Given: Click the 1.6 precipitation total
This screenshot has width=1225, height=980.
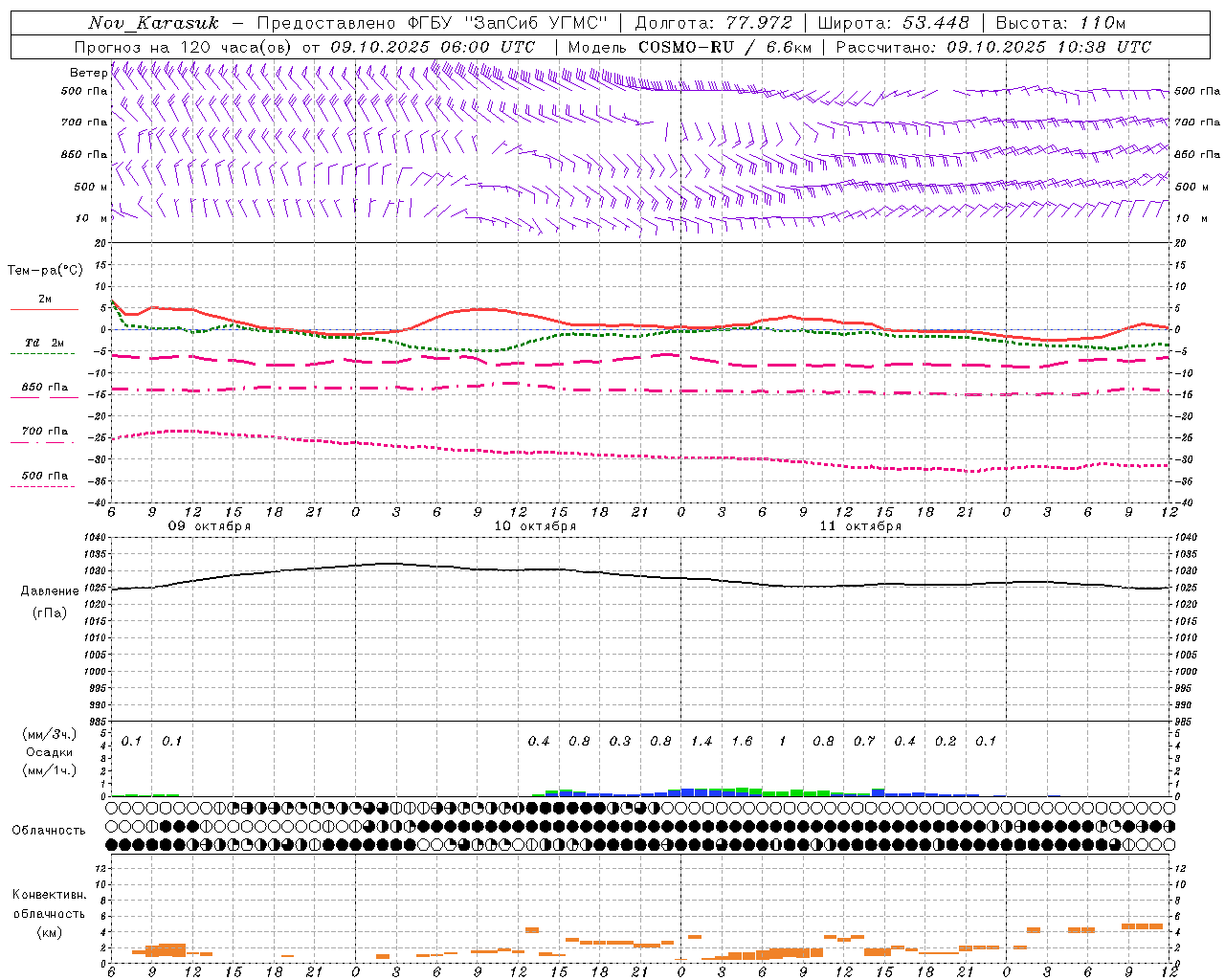Looking at the screenshot, I should coord(742,741).
